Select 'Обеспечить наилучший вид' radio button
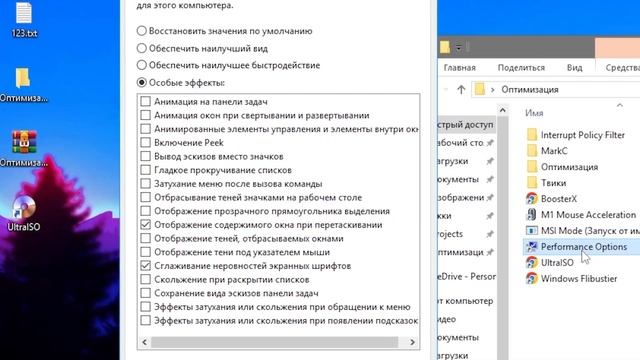 pyautogui.click(x=142, y=48)
